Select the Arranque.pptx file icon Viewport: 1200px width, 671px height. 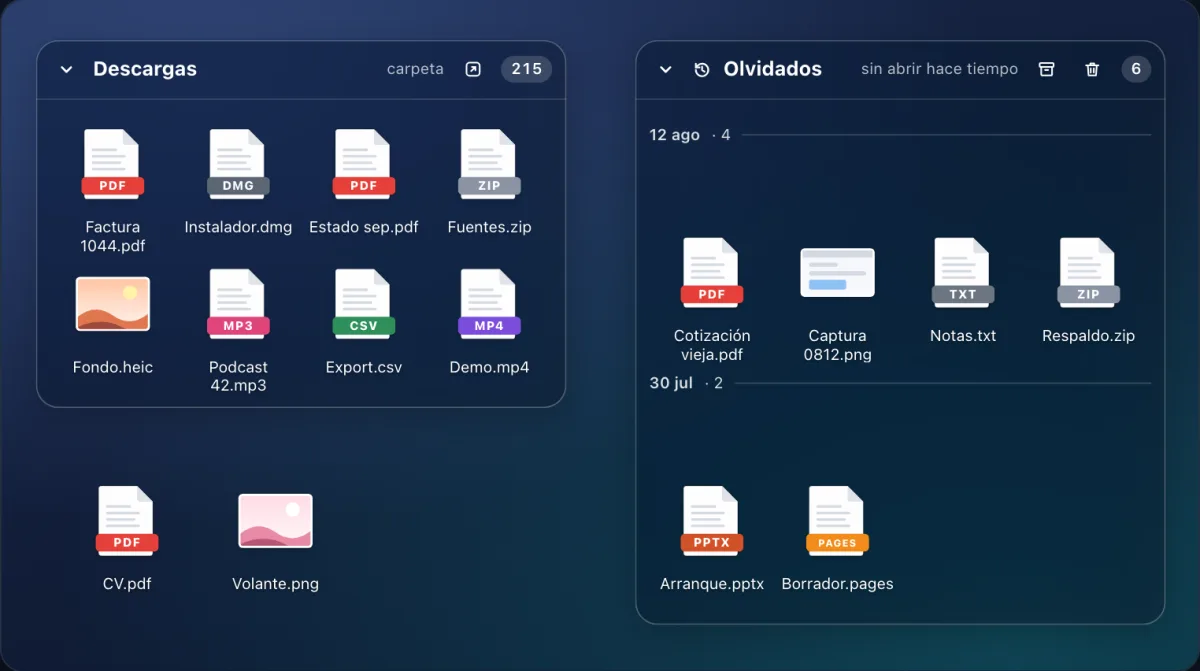coord(712,521)
